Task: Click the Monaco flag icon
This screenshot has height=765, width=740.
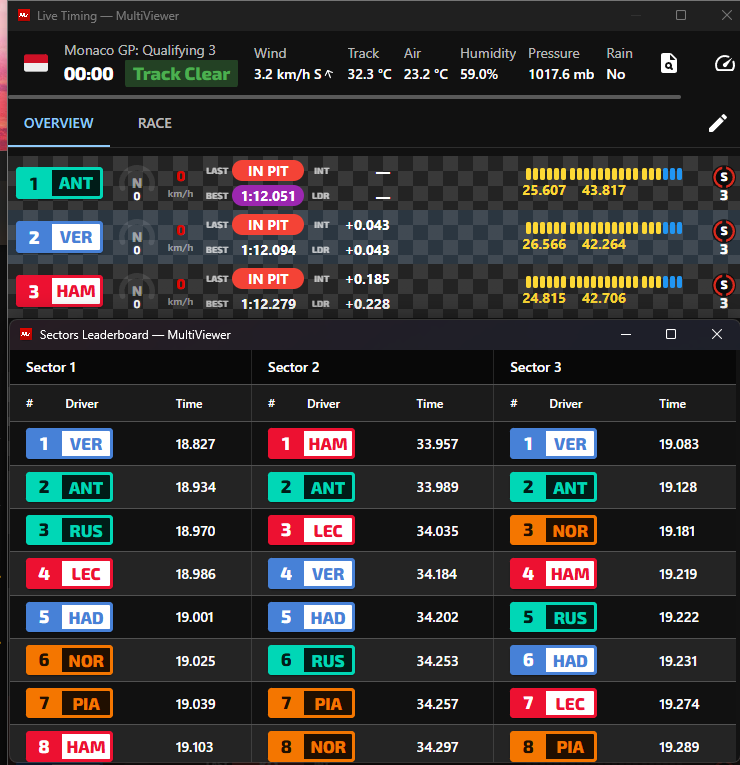Action: (36, 63)
